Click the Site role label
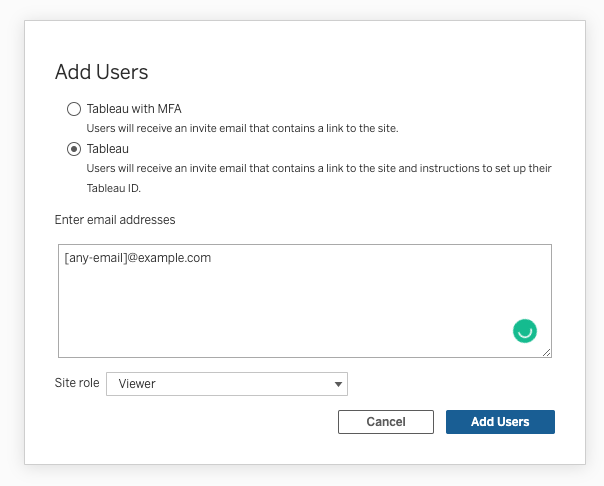The image size is (604, 486). [77, 383]
